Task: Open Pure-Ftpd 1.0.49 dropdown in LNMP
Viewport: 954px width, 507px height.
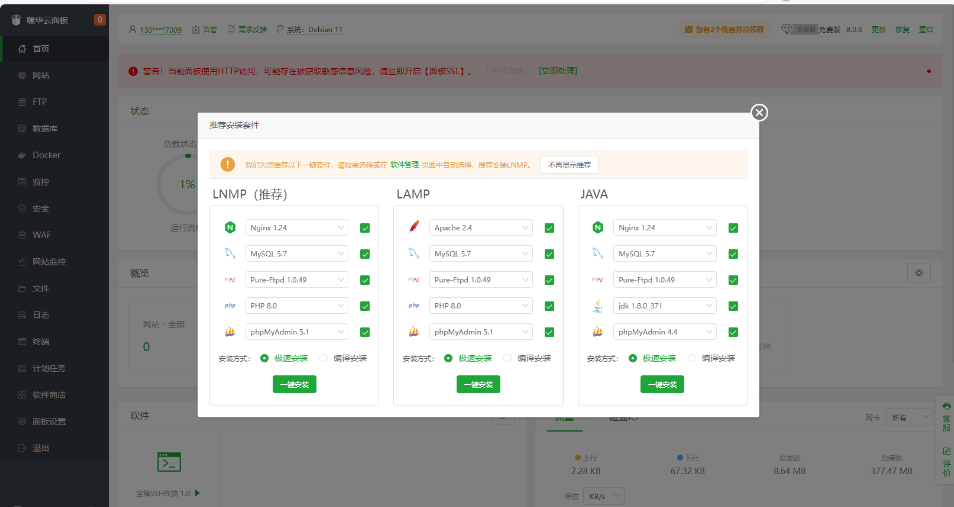Action: tap(297, 280)
